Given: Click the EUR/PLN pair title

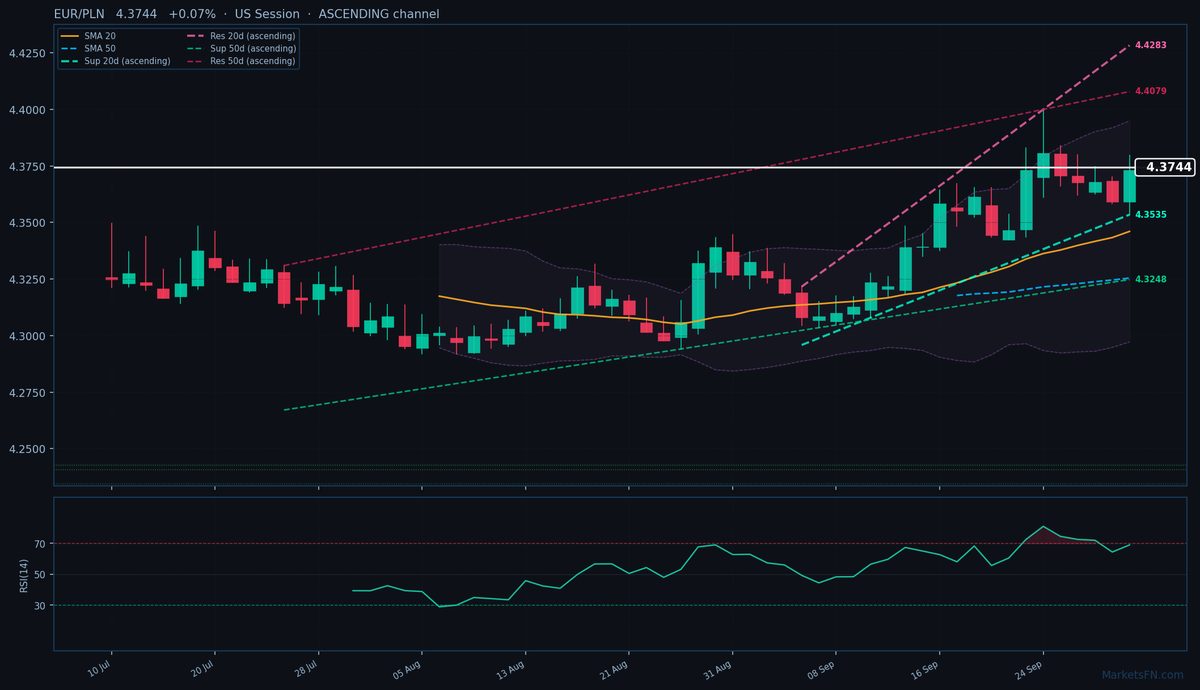Looking at the screenshot, I should [80, 14].
